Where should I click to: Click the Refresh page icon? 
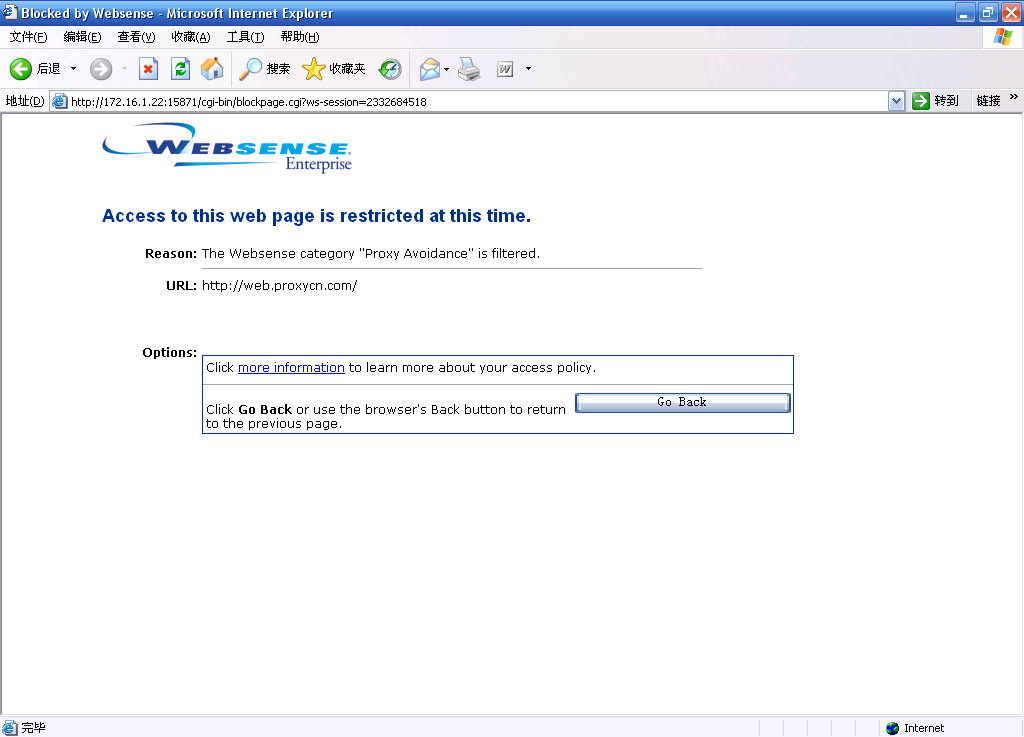(x=180, y=69)
